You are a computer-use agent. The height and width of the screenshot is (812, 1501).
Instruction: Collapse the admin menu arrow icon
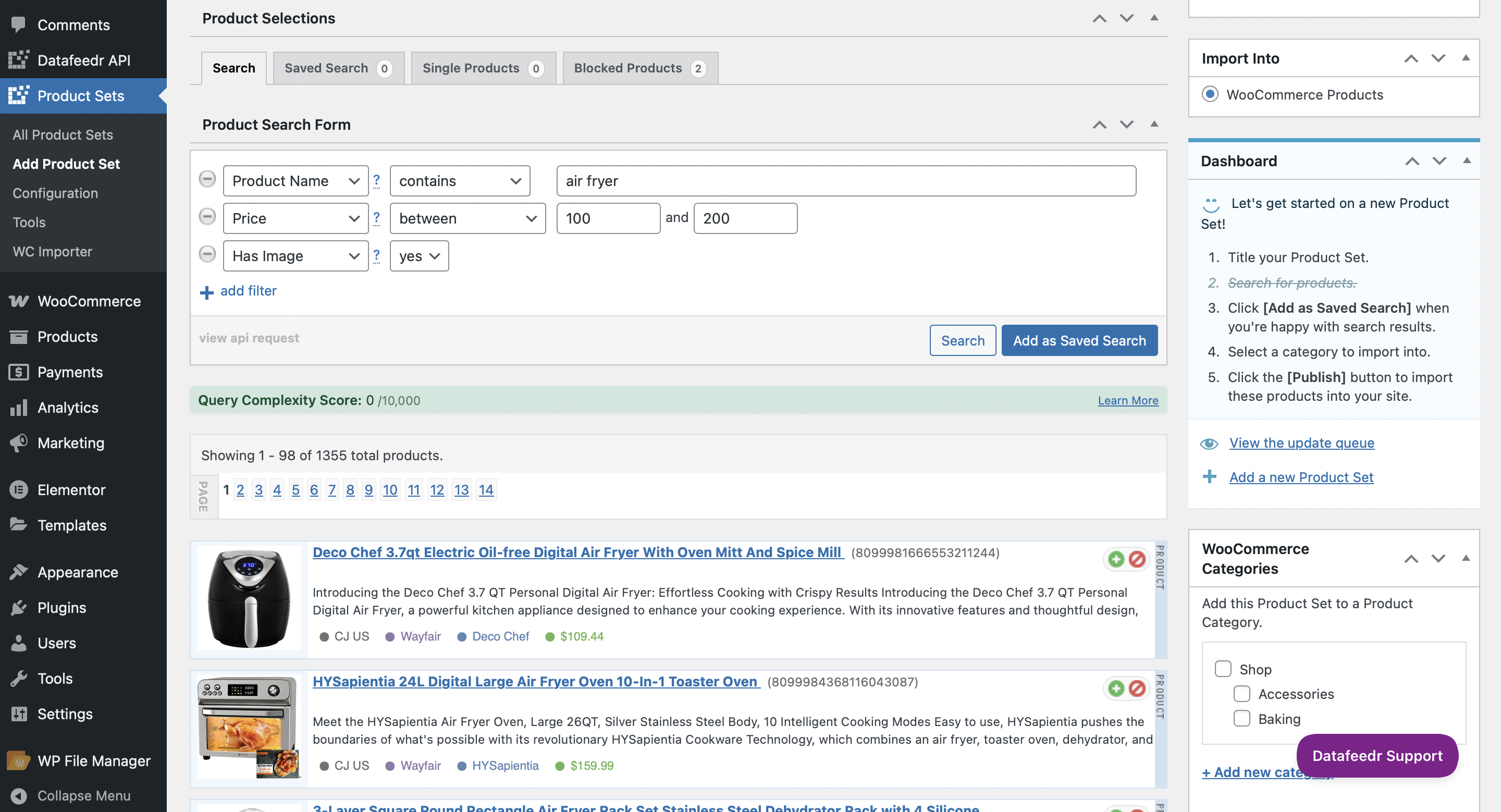click(x=18, y=796)
